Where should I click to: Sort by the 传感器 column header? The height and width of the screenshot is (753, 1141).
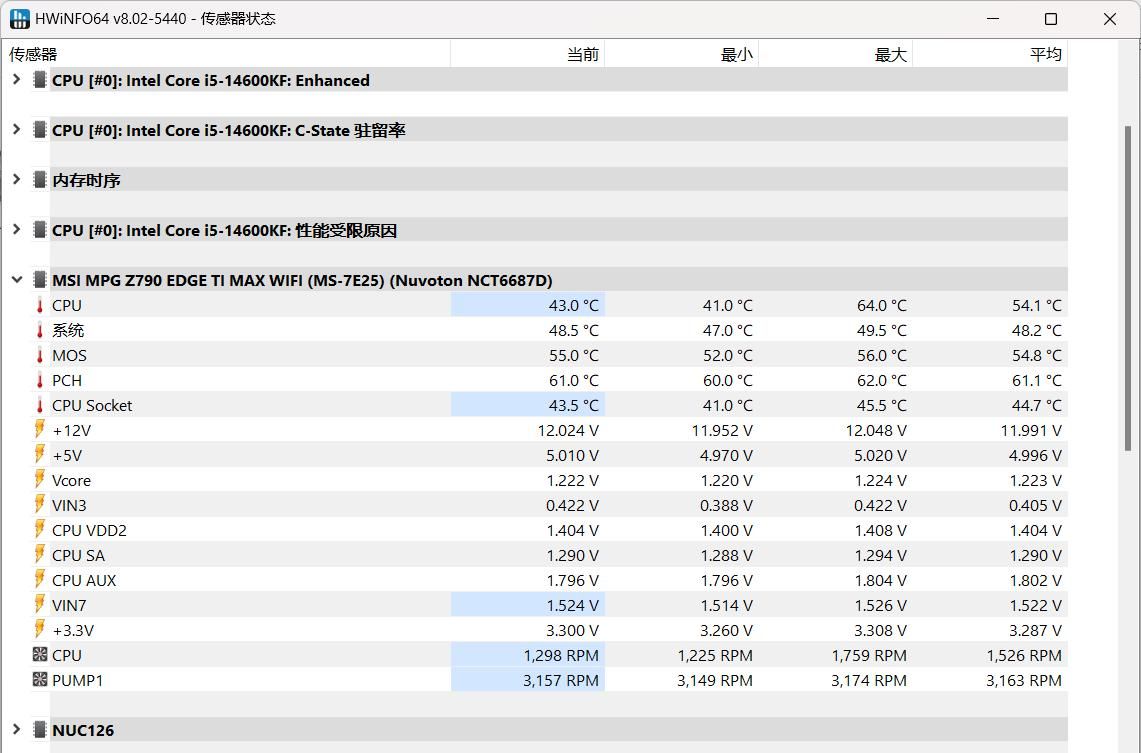pyautogui.click(x=226, y=55)
